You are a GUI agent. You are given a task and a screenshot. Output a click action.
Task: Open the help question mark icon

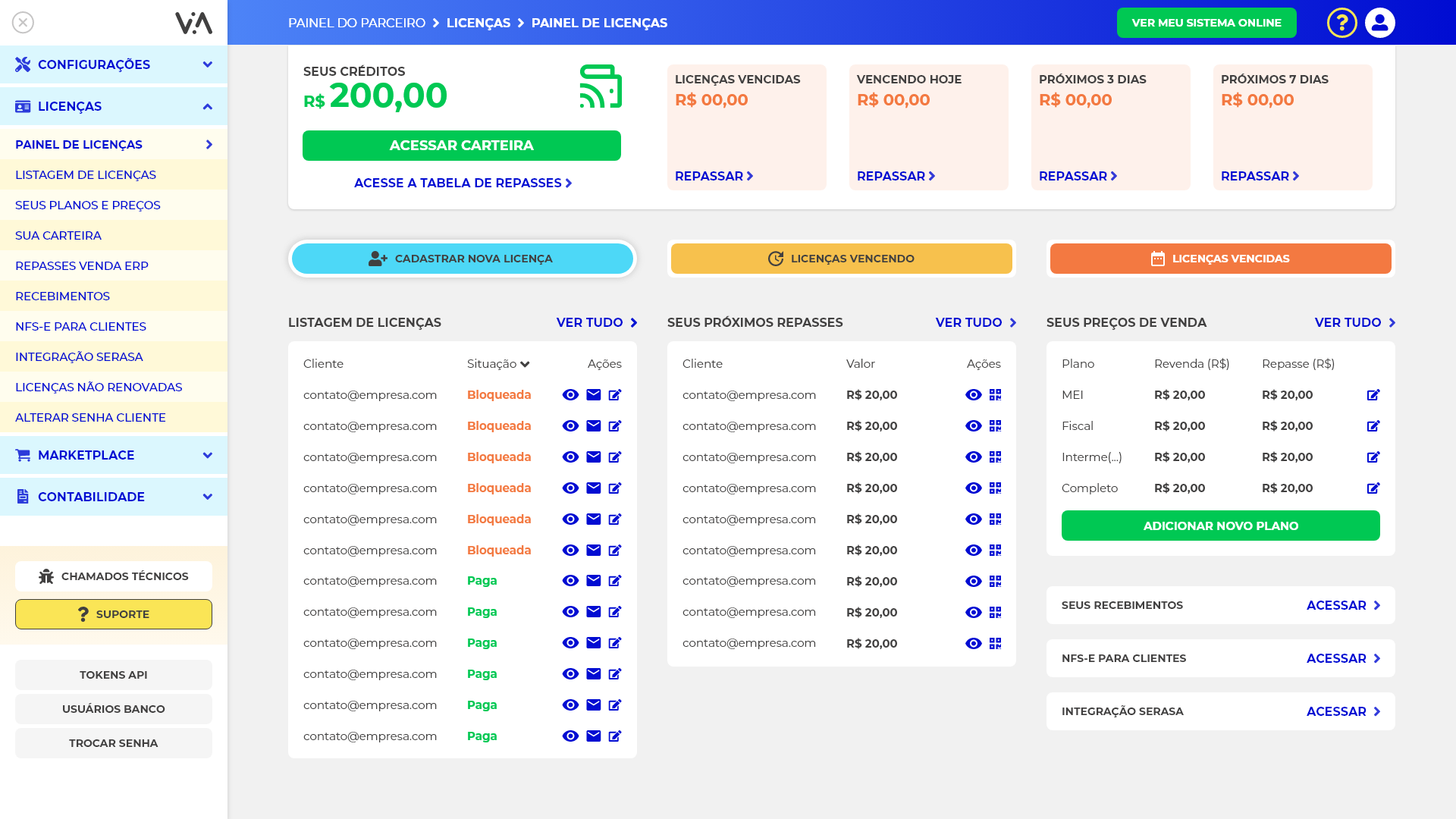1341,23
